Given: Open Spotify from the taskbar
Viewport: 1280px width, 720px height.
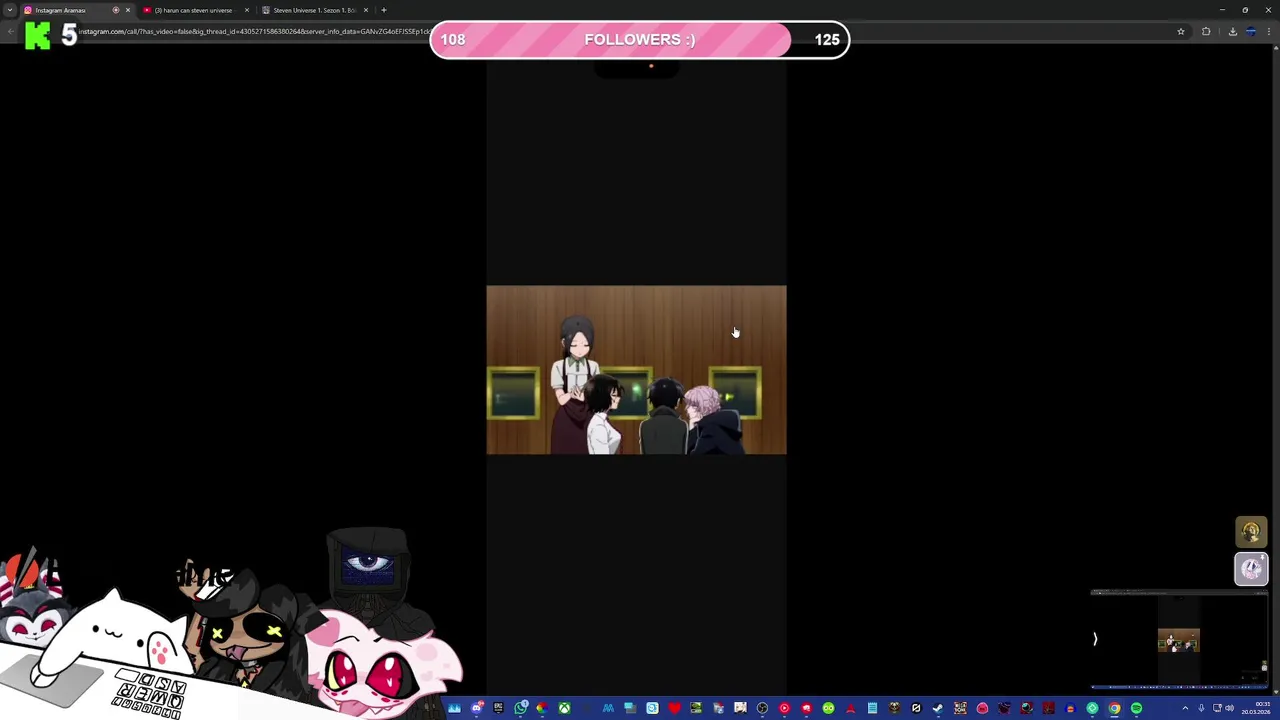Looking at the screenshot, I should [1137, 708].
